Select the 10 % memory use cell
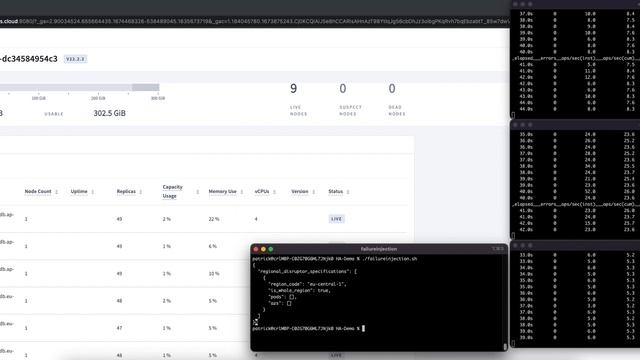Viewport: 640px width, 360px height. [x=214, y=273]
